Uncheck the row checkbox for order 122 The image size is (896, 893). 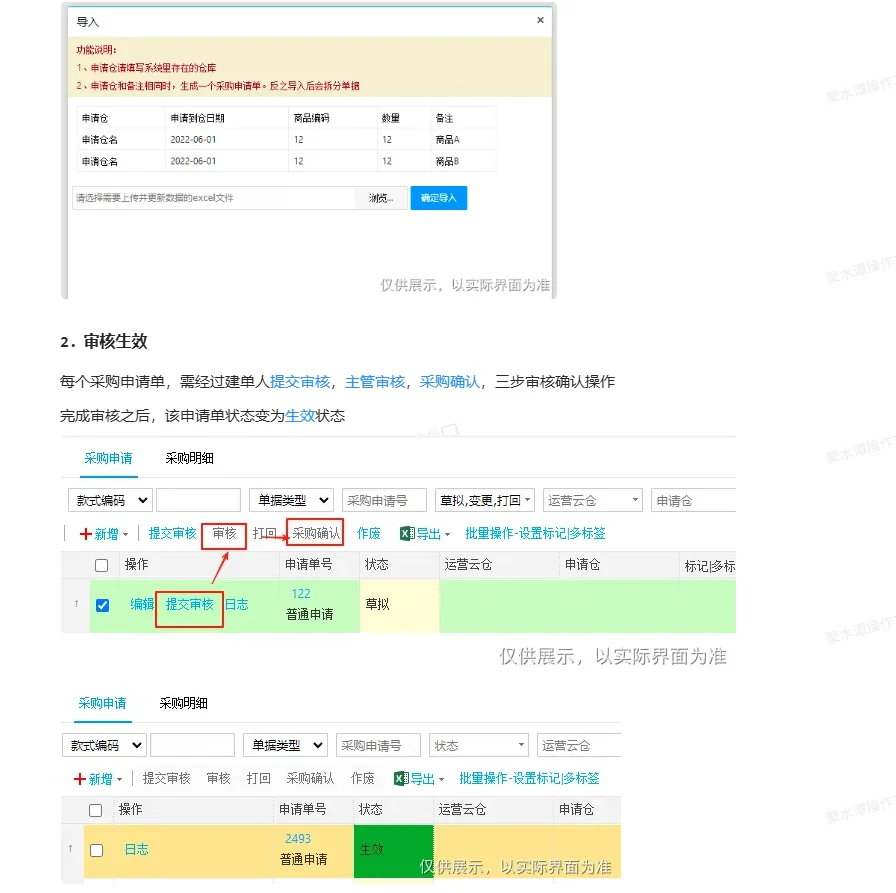(x=102, y=604)
